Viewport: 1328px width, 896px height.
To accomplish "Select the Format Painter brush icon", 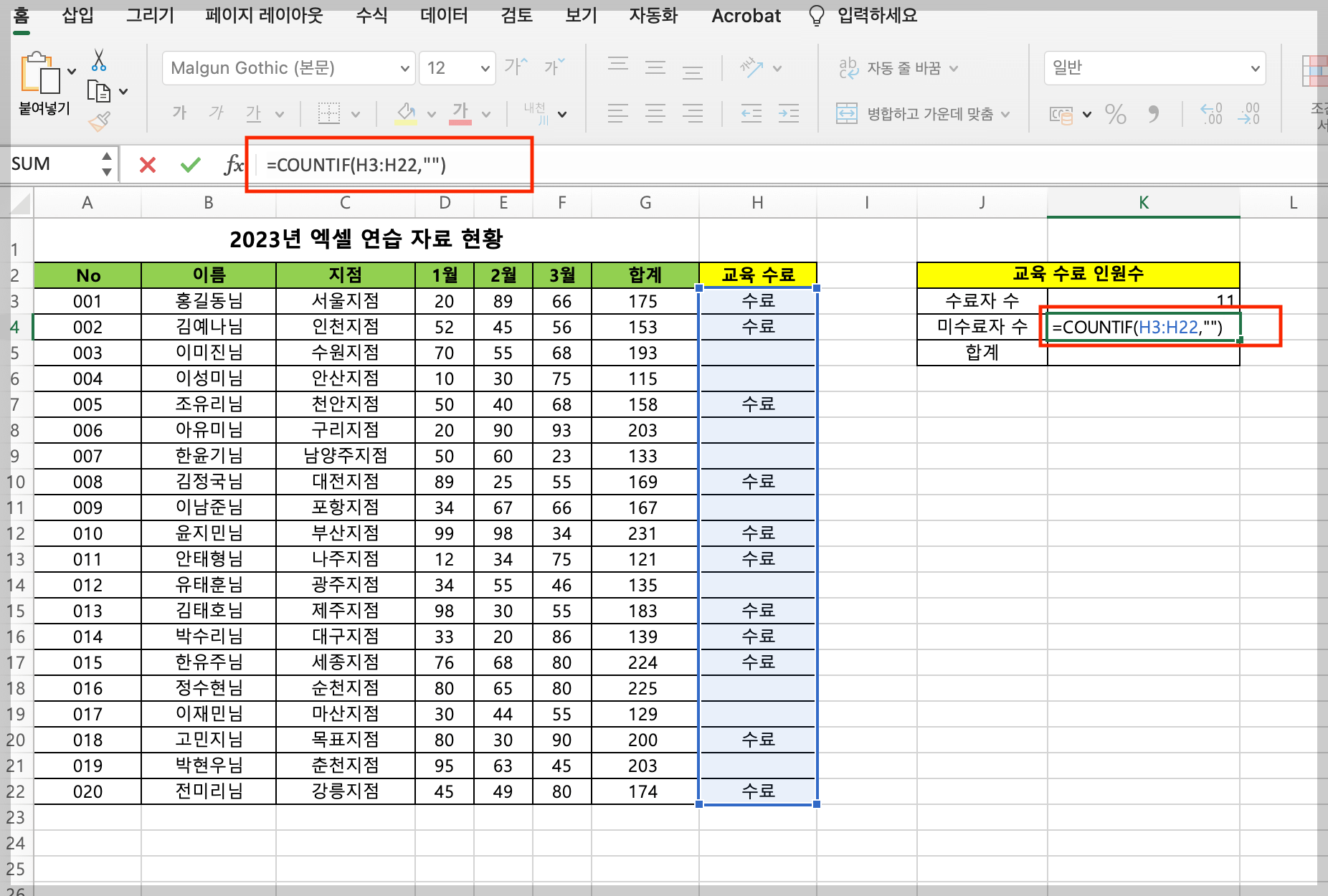I will pyautogui.click(x=100, y=122).
